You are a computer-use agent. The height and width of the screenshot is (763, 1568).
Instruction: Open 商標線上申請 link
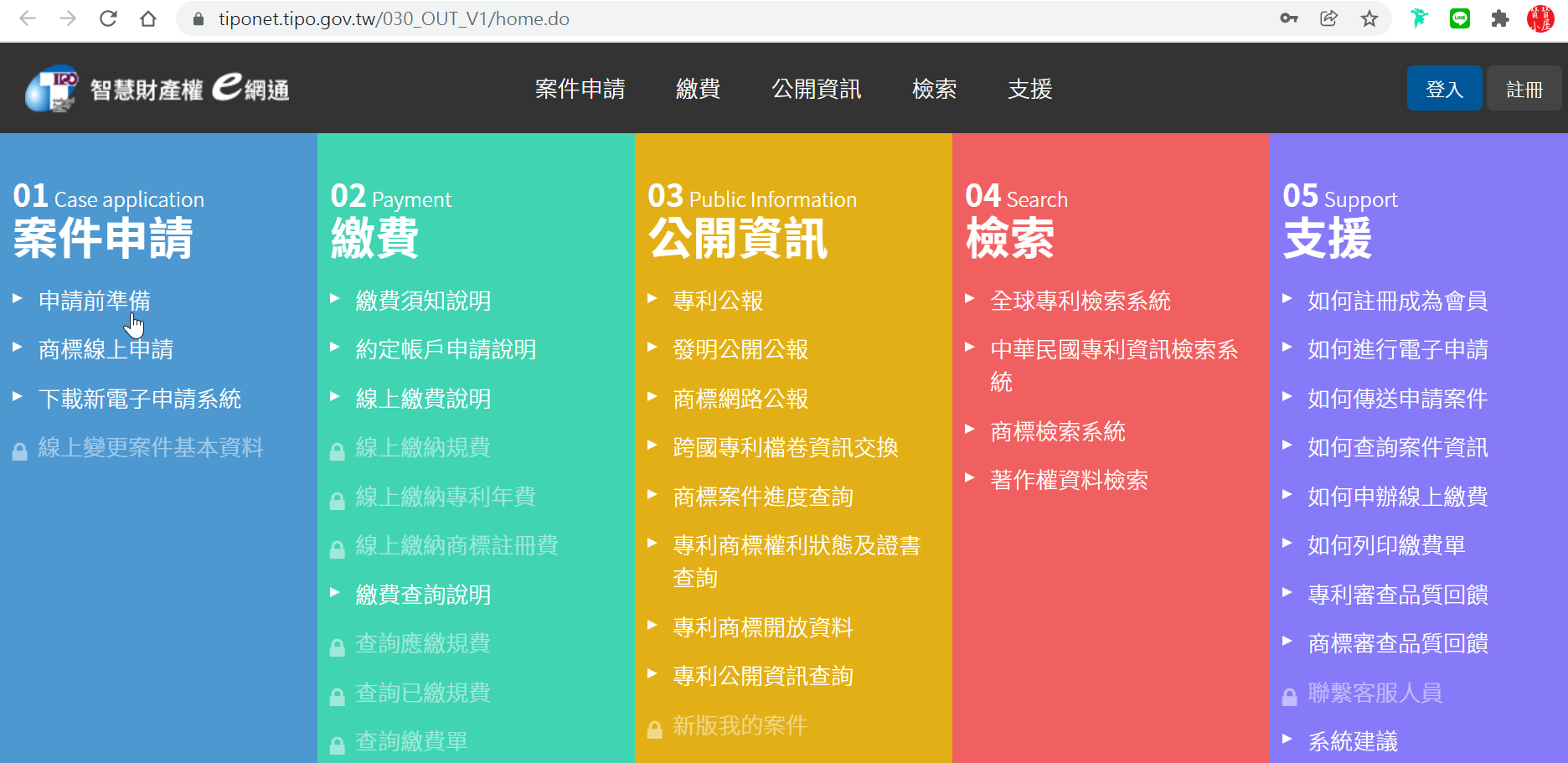click(x=106, y=349)
